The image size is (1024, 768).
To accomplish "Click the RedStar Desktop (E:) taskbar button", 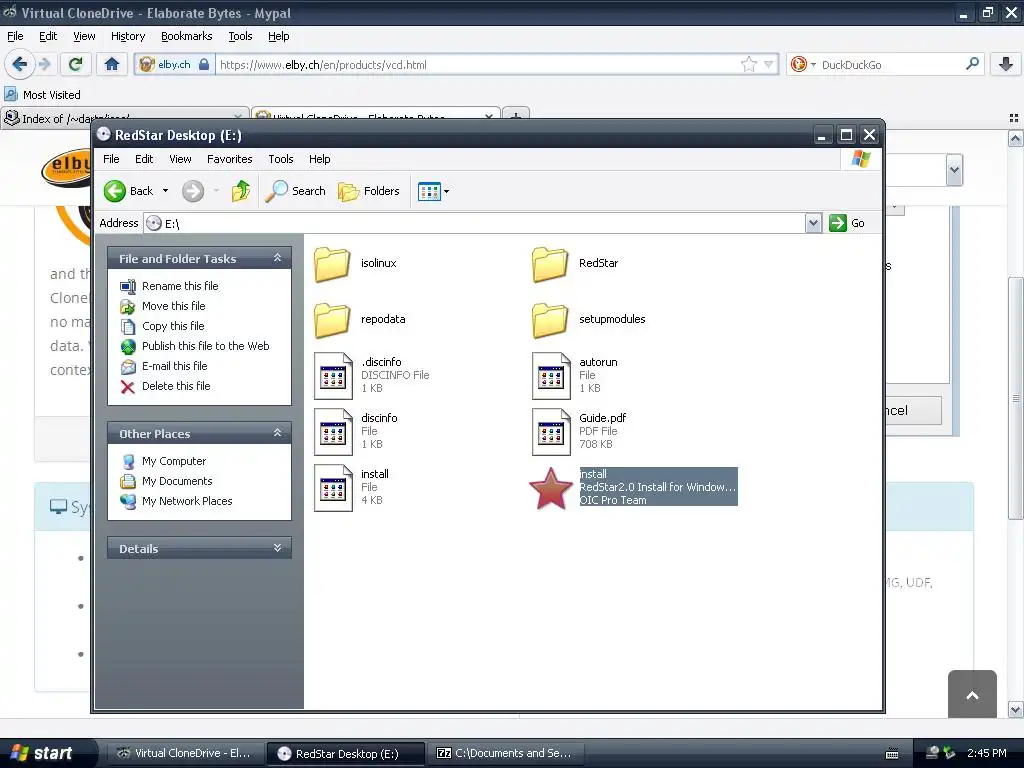I will coord(346,753).
